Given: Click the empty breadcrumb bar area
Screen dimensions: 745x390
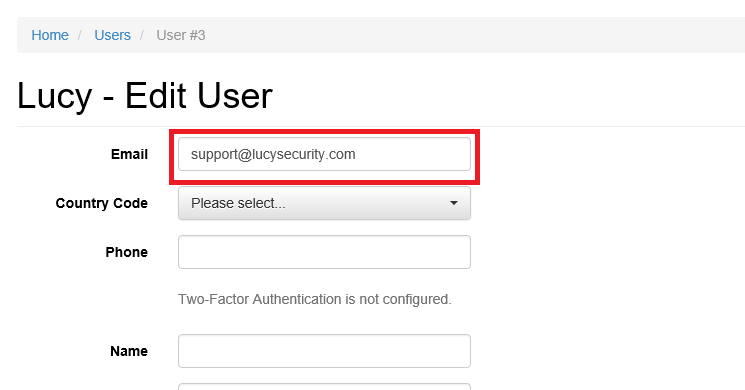Looking at the screenshot, I should pos(475,35).
